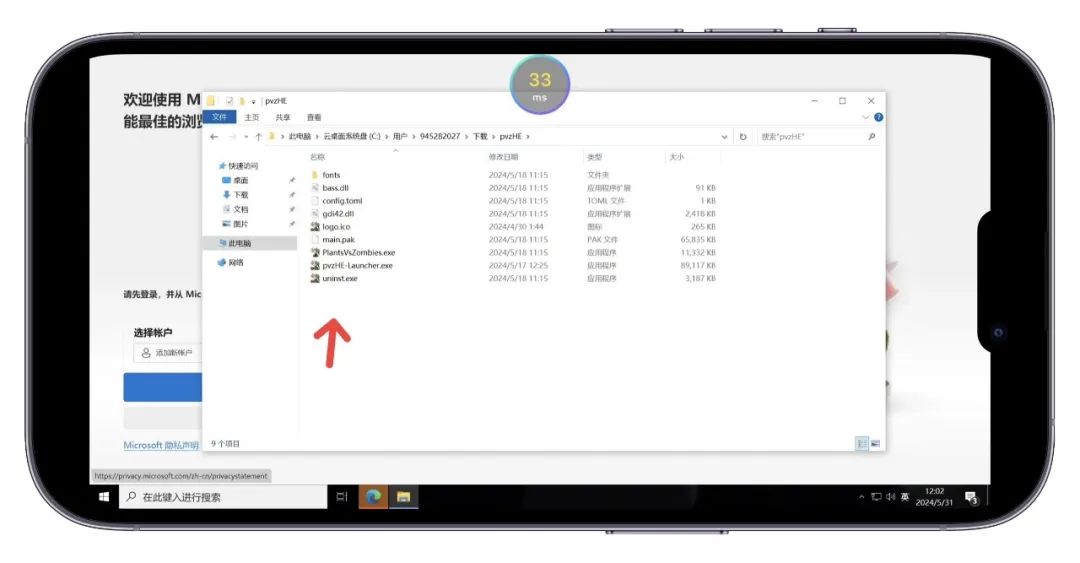Open the taskbar clock and date
The image size is (1080, 563).
coord(935,497)
